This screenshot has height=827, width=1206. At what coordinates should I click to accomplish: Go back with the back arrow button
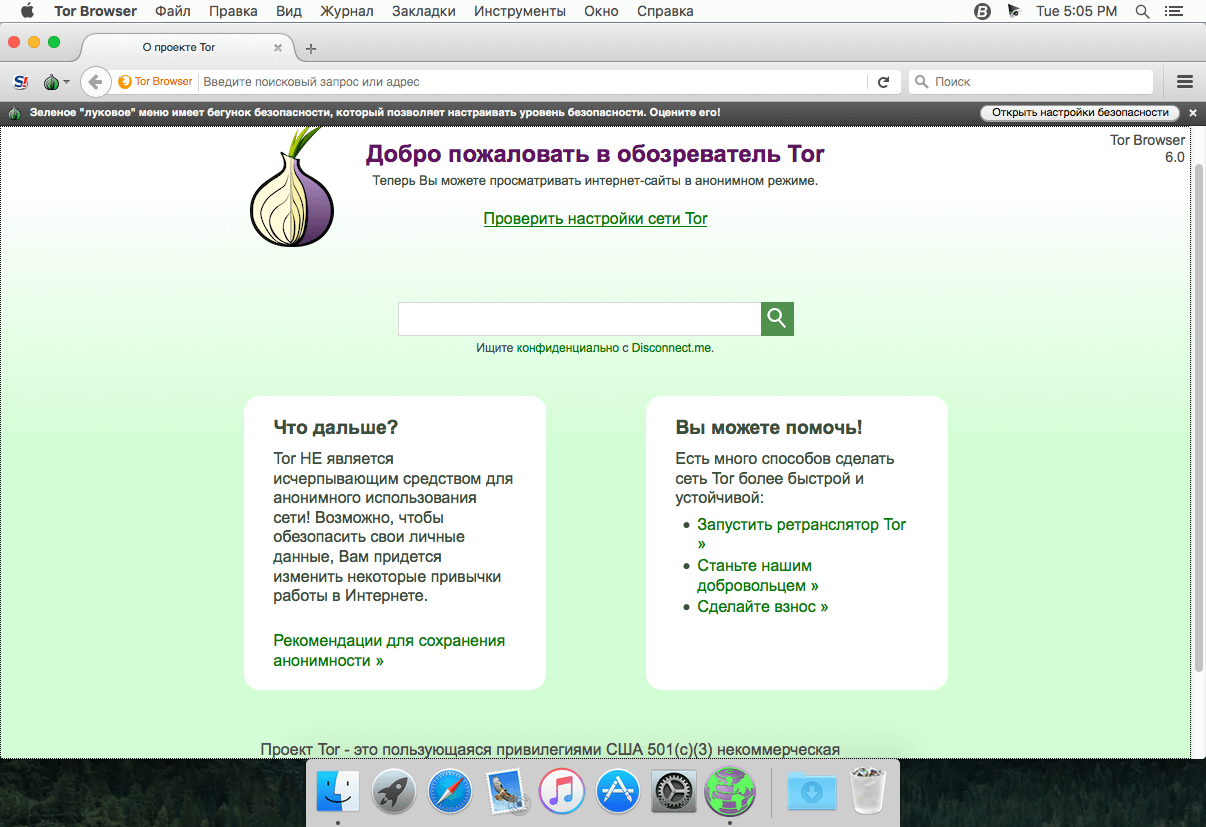pos(95,82)
